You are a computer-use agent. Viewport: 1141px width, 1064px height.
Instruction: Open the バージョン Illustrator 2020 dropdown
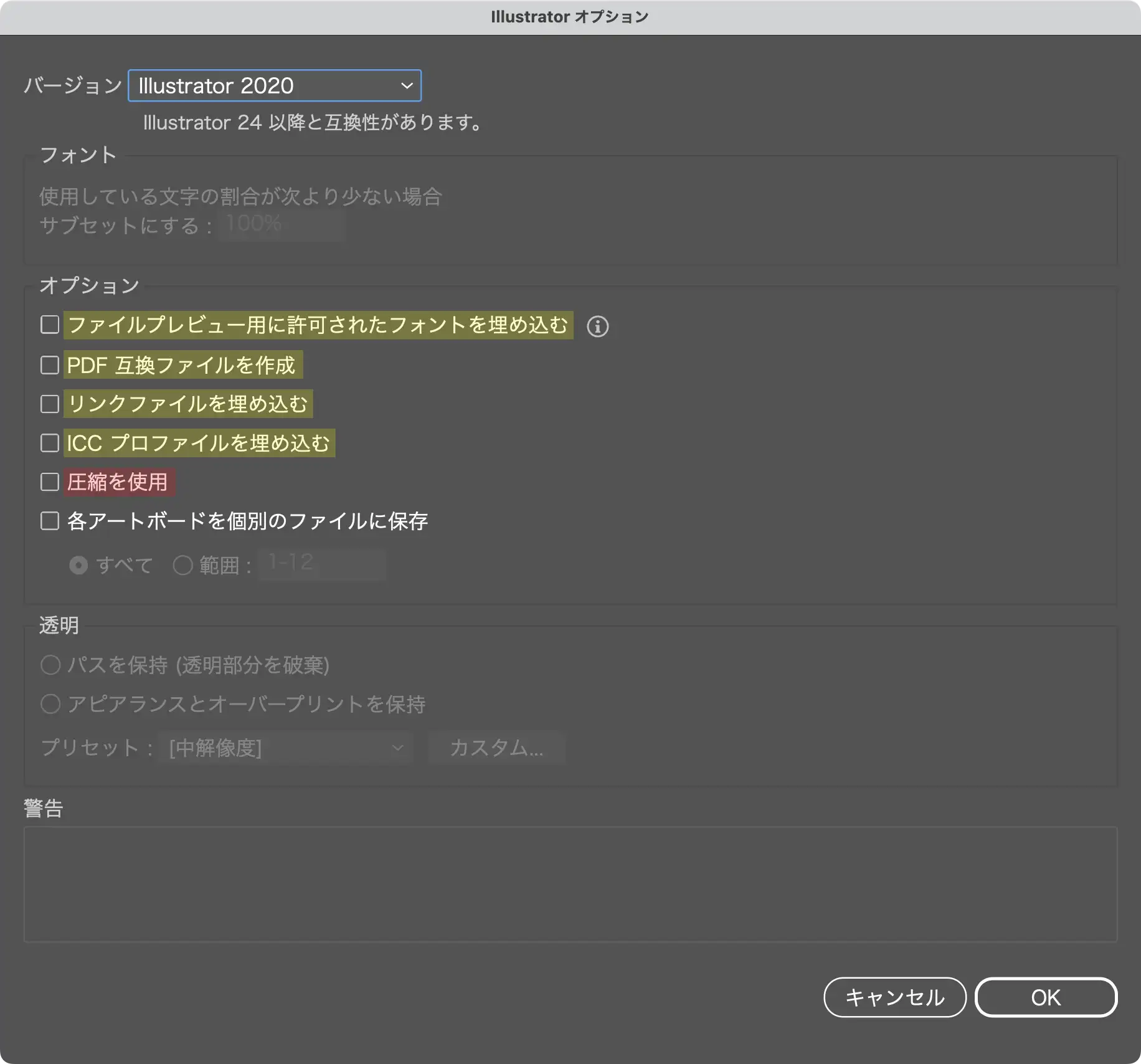(x=275, y=85)
